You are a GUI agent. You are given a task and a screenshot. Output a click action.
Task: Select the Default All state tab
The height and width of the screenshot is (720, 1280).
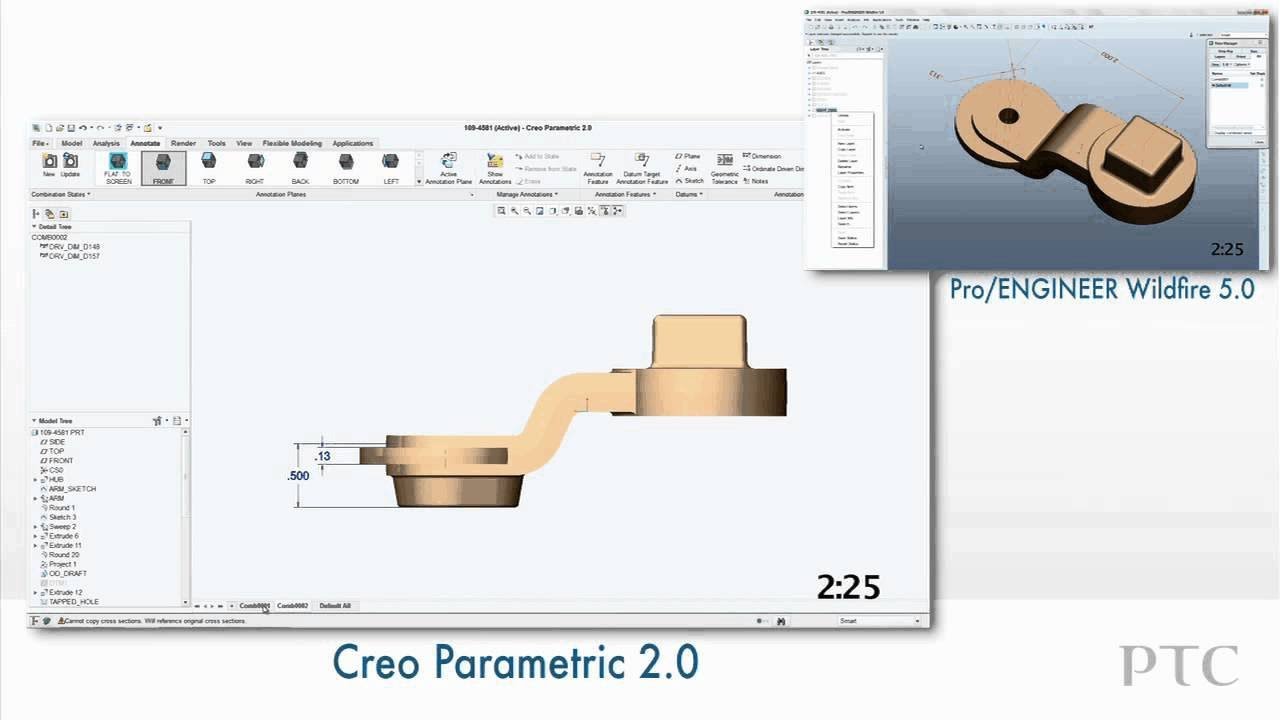[335, 606]
